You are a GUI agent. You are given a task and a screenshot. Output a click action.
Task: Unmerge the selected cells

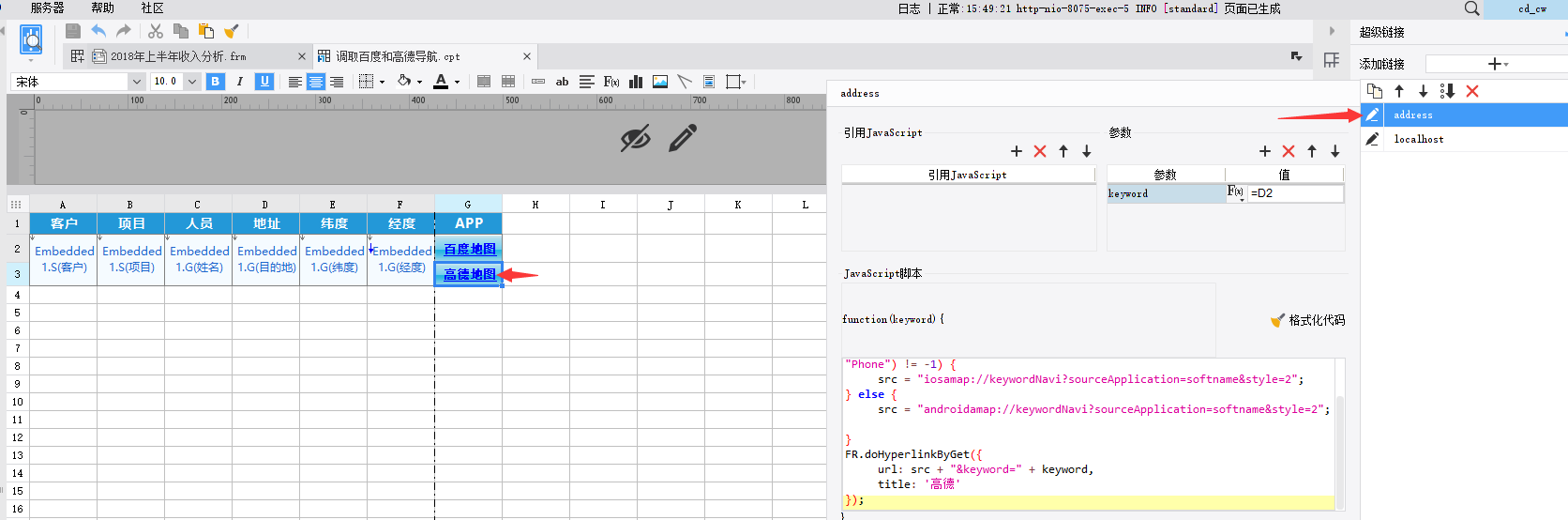(508, 82)
